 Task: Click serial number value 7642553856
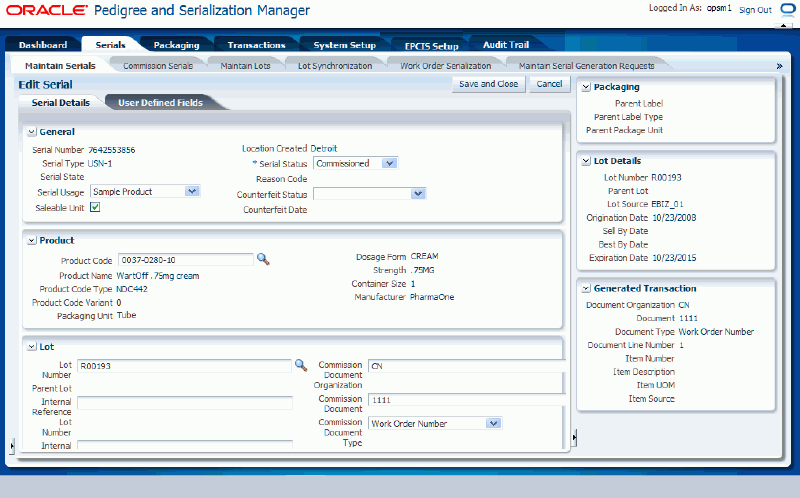pyautogui.click(x=111, y=150)
